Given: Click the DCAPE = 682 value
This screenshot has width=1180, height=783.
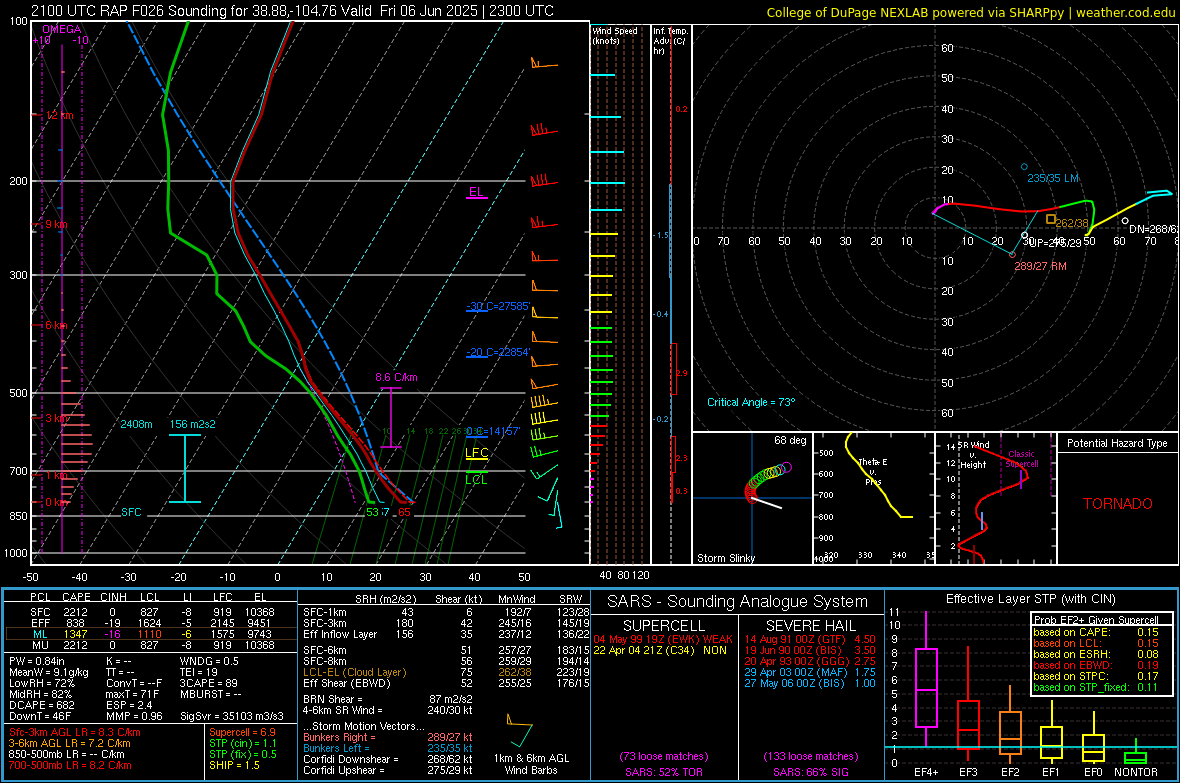Looking at the screenshot, I should (41, 705).
